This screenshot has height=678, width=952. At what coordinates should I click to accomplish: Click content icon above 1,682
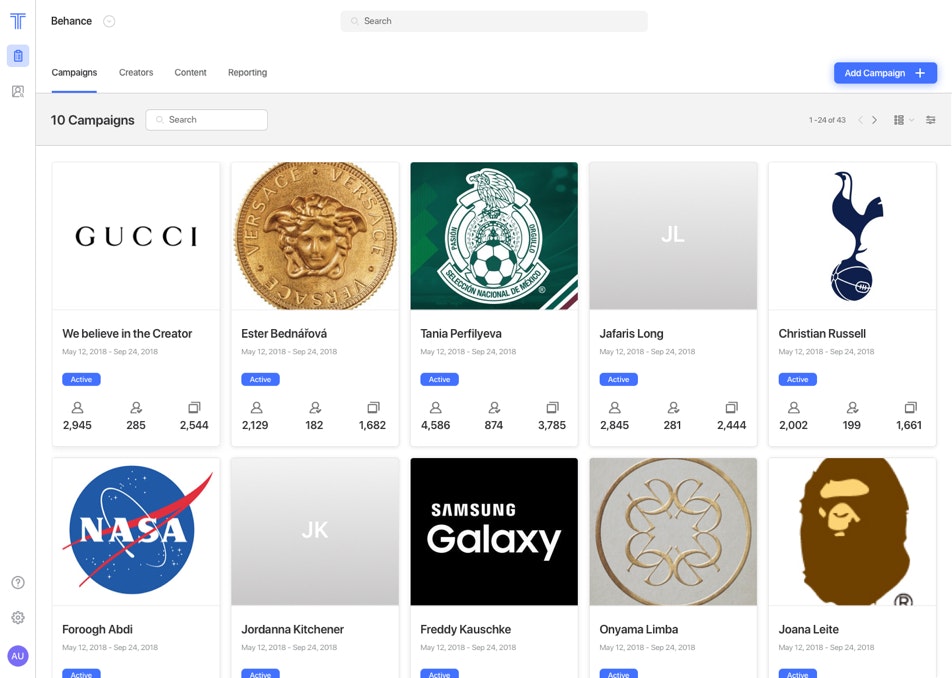[373, 407]
